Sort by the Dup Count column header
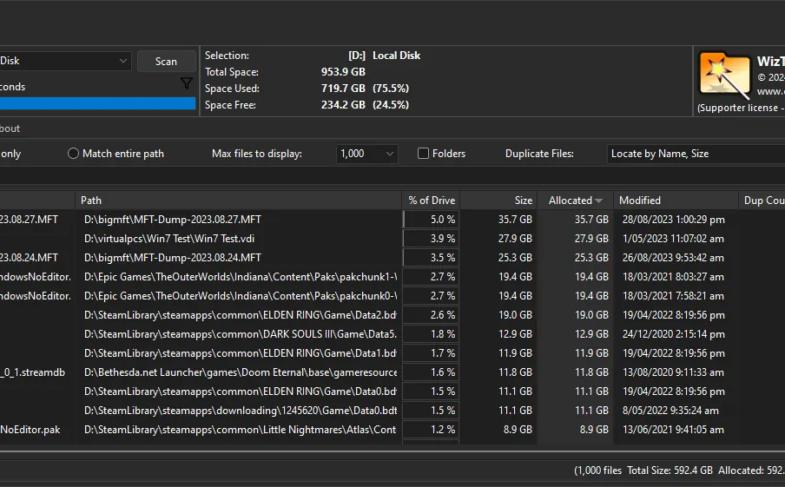The height and width of the screenshot is (487, 785). tap(761, 200)
